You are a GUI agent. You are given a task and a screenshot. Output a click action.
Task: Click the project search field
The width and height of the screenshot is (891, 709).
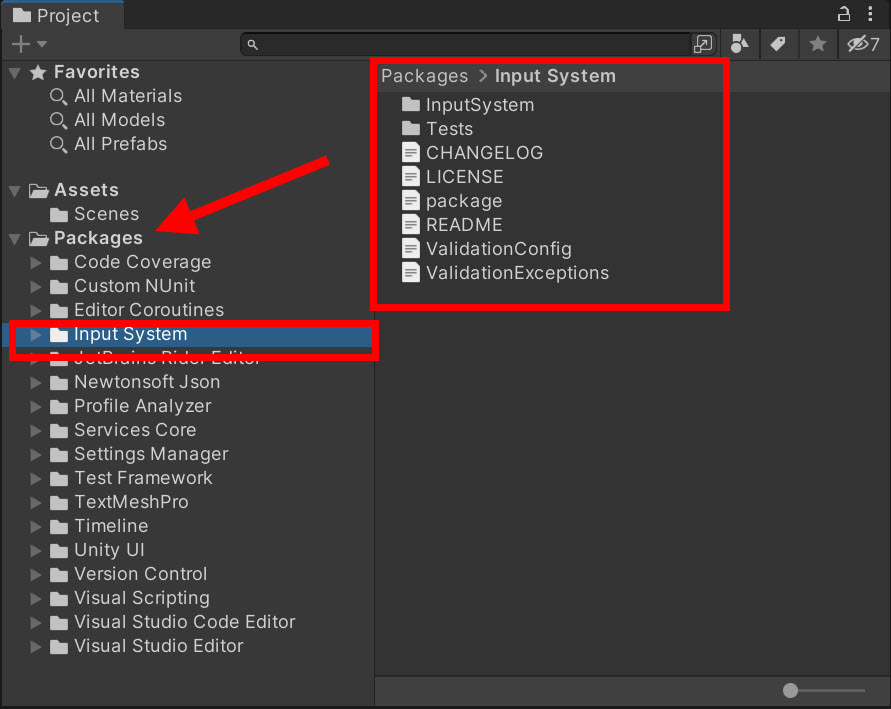465,44
